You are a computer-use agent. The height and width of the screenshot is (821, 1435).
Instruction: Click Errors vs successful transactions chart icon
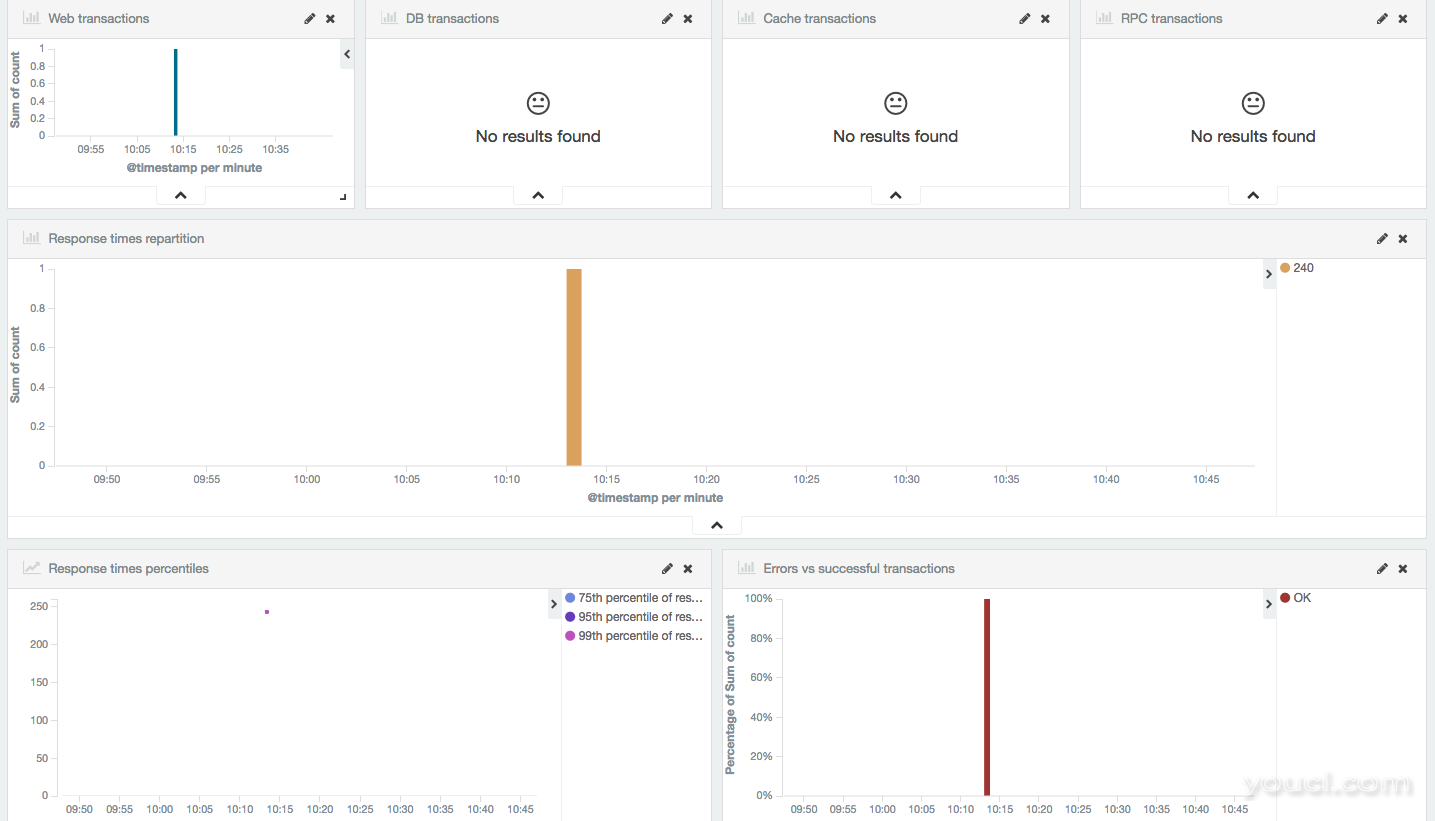[x=746, y=568]
